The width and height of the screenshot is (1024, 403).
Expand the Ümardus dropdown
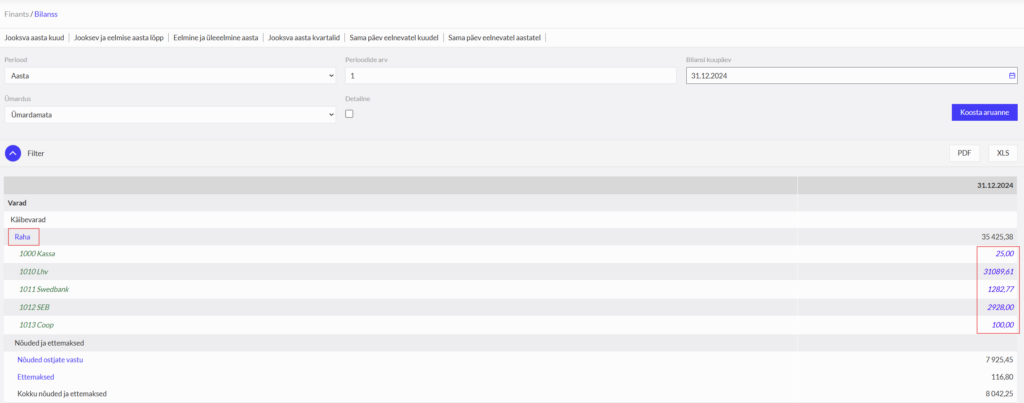pos(169,114)
